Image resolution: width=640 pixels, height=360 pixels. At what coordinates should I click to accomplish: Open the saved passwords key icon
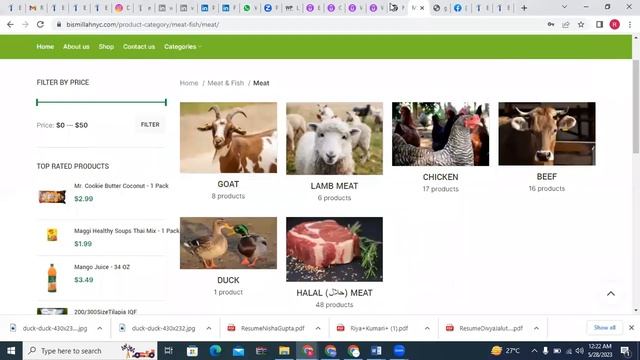[x=551, y=24]
